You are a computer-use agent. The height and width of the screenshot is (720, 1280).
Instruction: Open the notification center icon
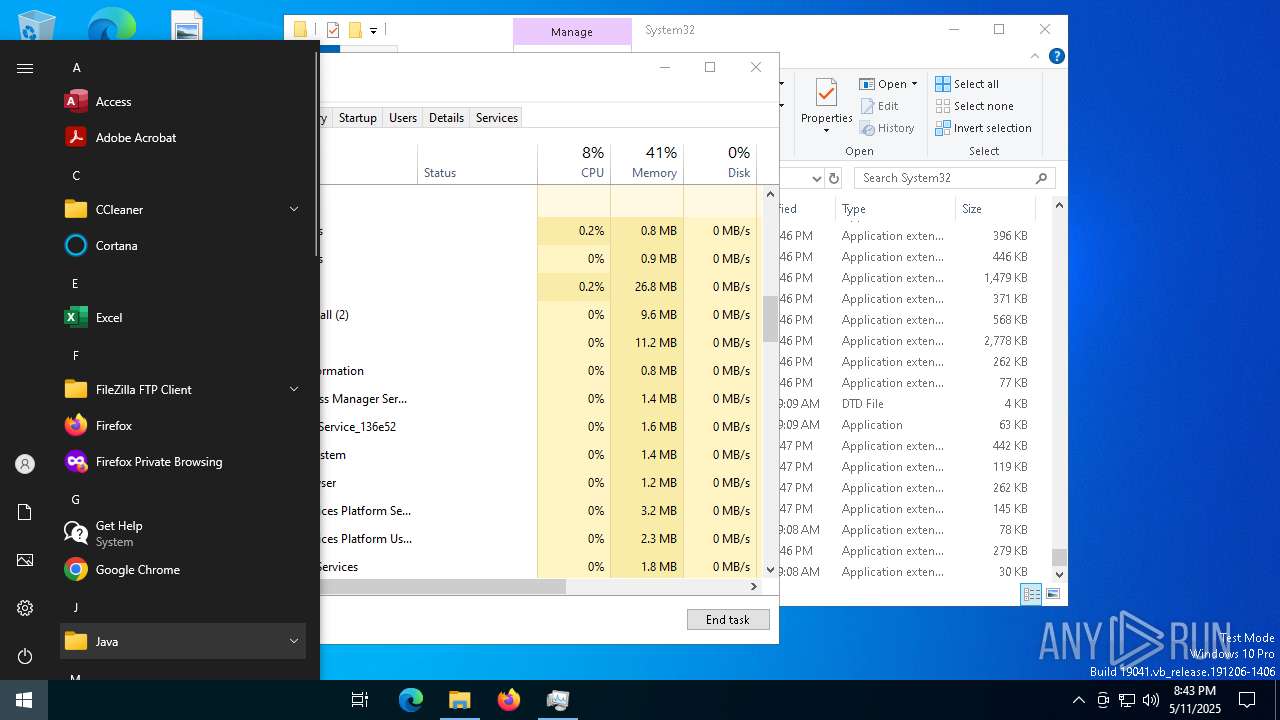coord(1247,700)
